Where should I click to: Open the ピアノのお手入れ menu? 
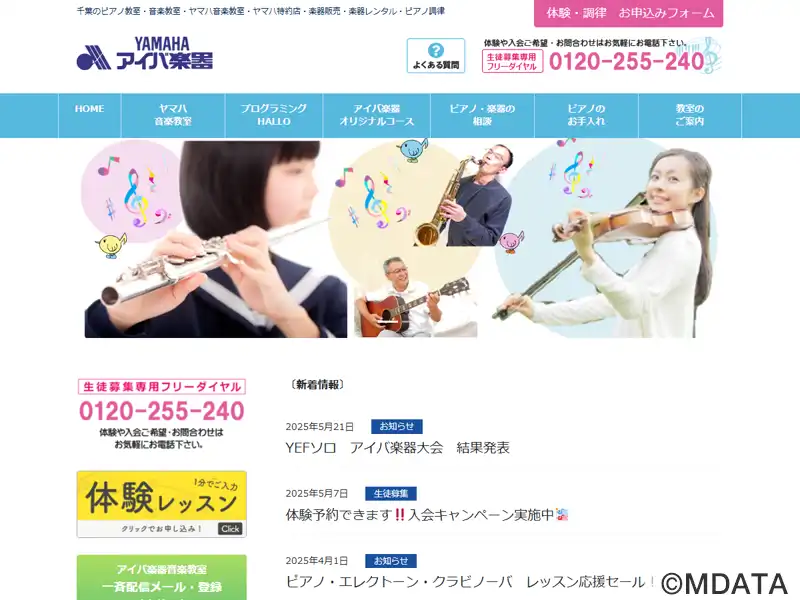586,115
